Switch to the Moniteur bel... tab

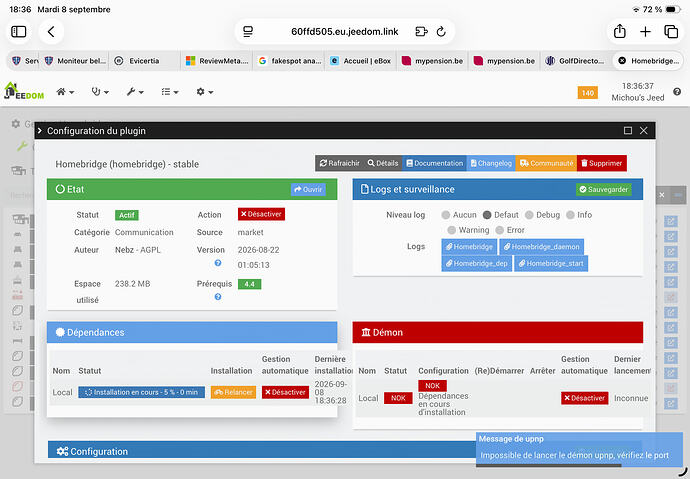(x=75, y=61)
